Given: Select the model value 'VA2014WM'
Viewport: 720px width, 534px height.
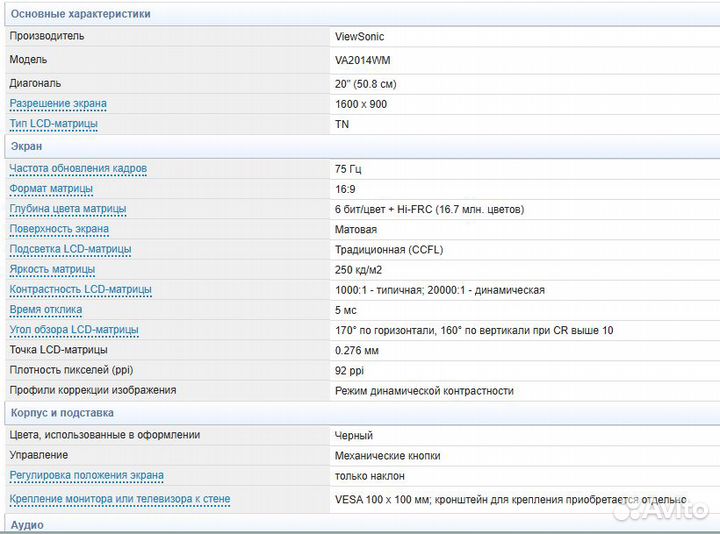Looking at the screenshot, I should pyautogui.click(x=363, y=61).
